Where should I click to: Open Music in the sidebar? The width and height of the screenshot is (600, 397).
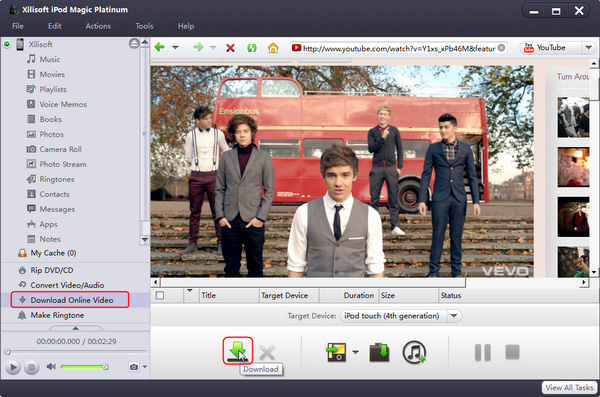[x=50, y=59]
